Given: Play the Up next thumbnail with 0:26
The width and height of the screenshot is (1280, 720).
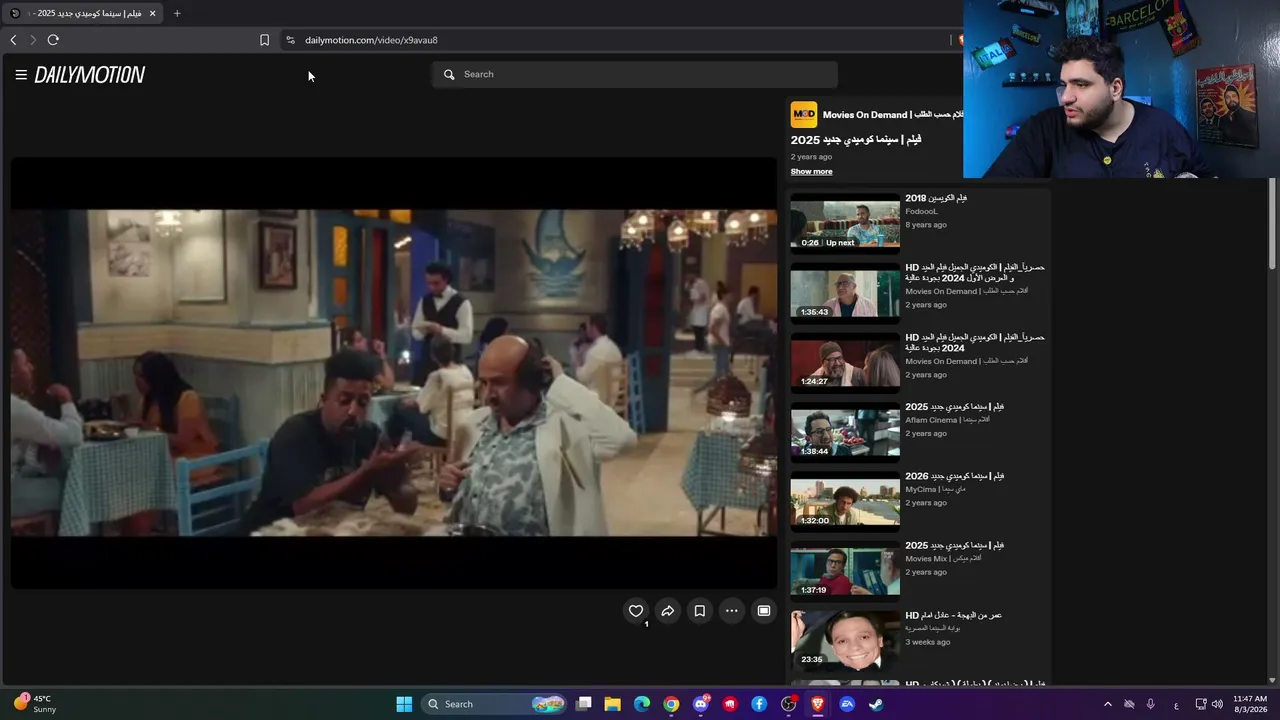Looking at the screenshot, I should point(845,222).
